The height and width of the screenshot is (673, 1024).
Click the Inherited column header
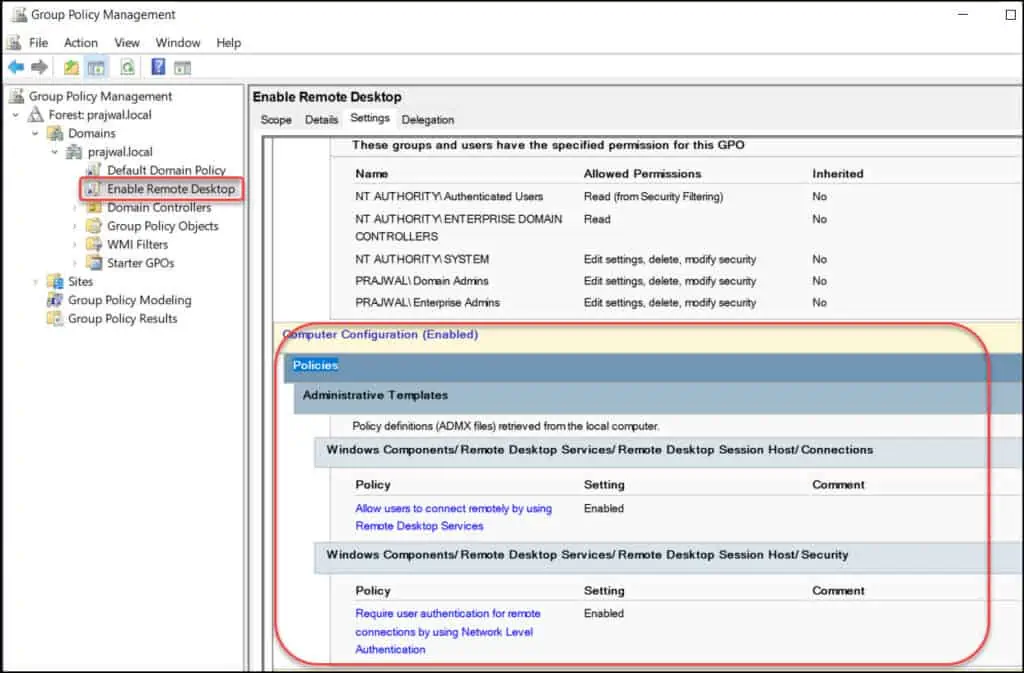tap(838, 174)
